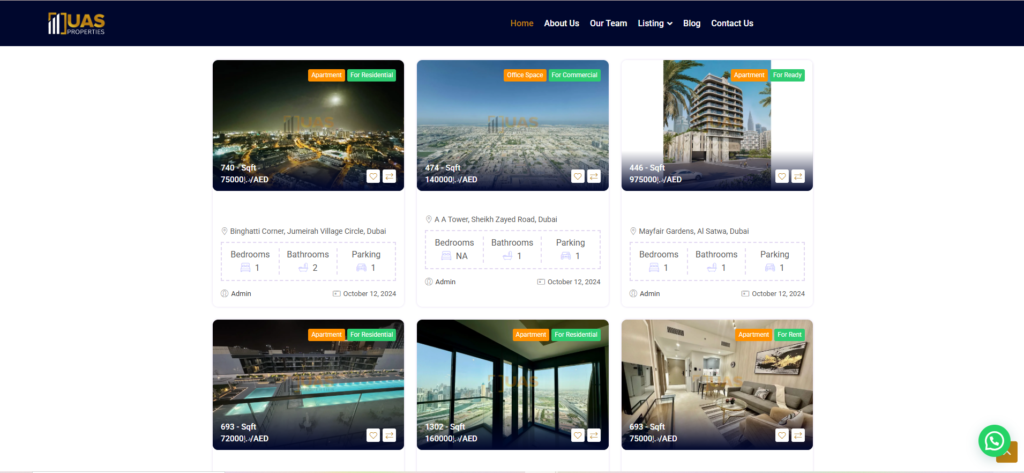Open the About Us menu item
This screenshot has height=473, width=1024.
(x=561, y=23)
